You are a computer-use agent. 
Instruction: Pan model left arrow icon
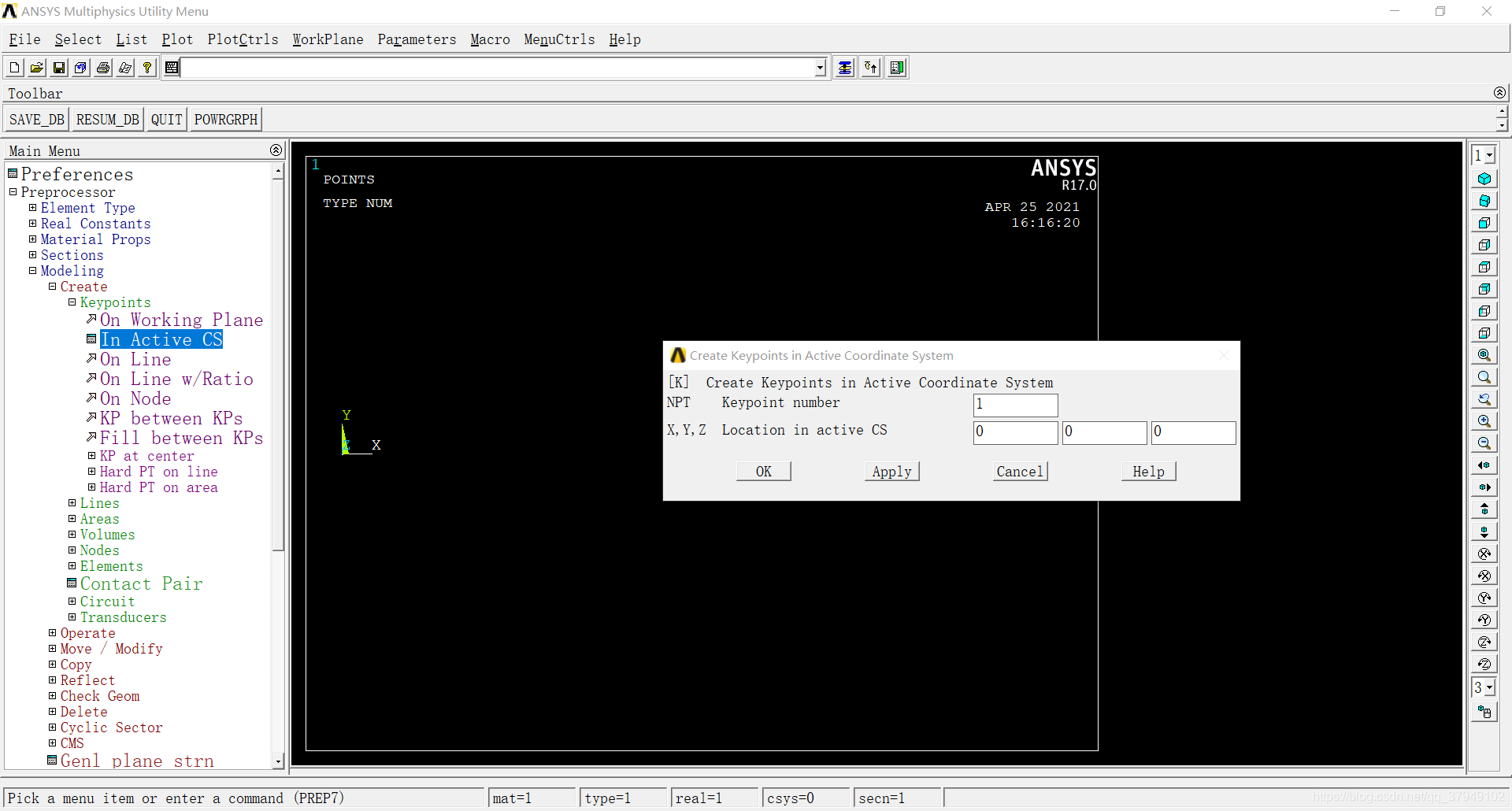coord(1484,465)
